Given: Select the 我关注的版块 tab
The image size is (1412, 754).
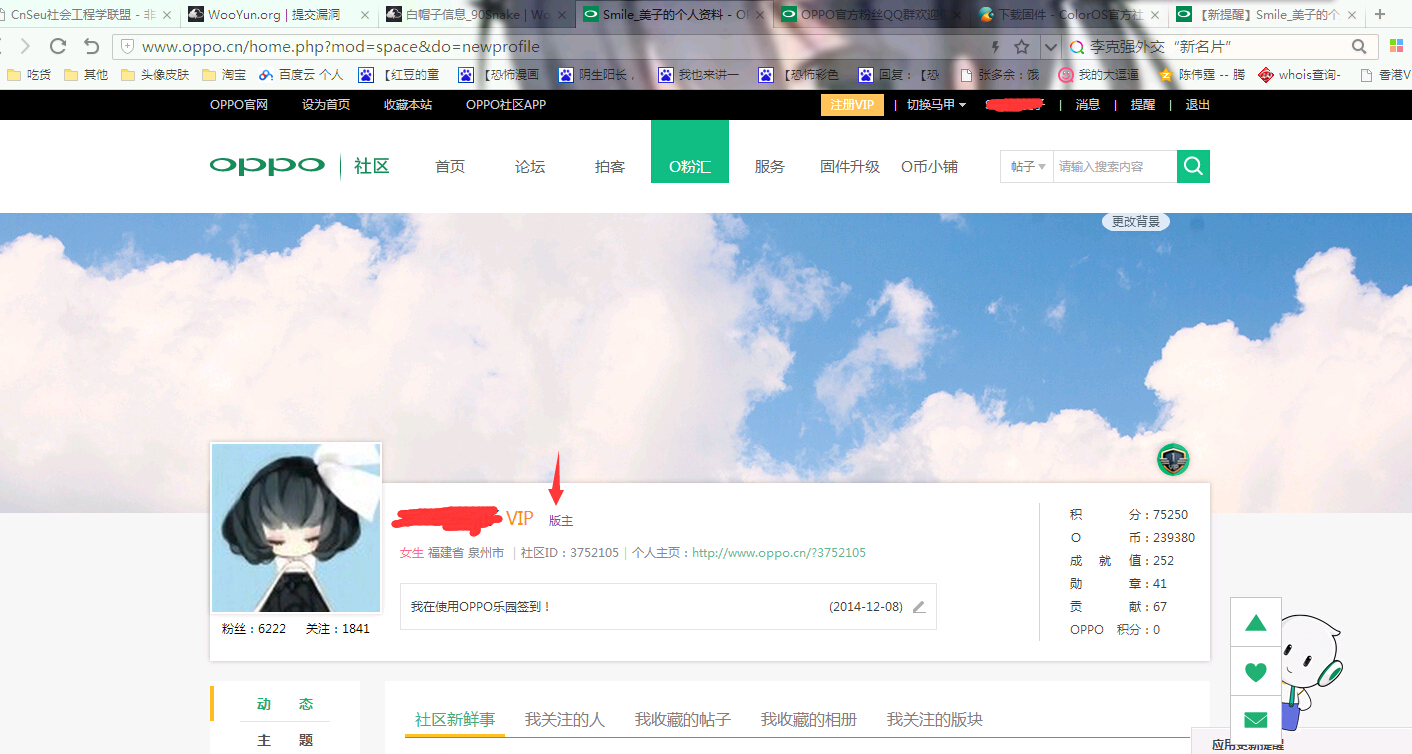Looking at the screenshot, I should [x=935, y=720].
